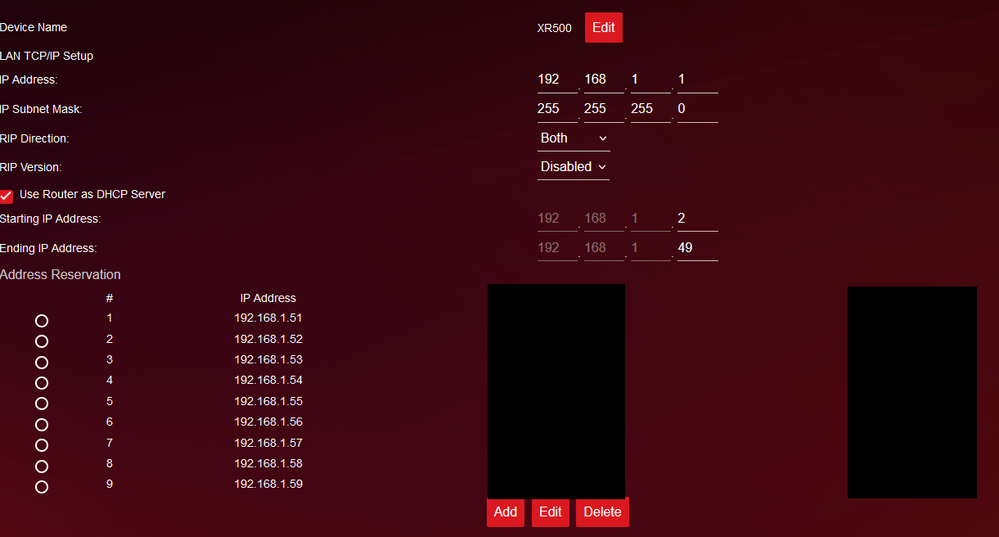Click the 192.168.1.53 reservation address text
Screen dimensions: 999x537
(268, 360)
